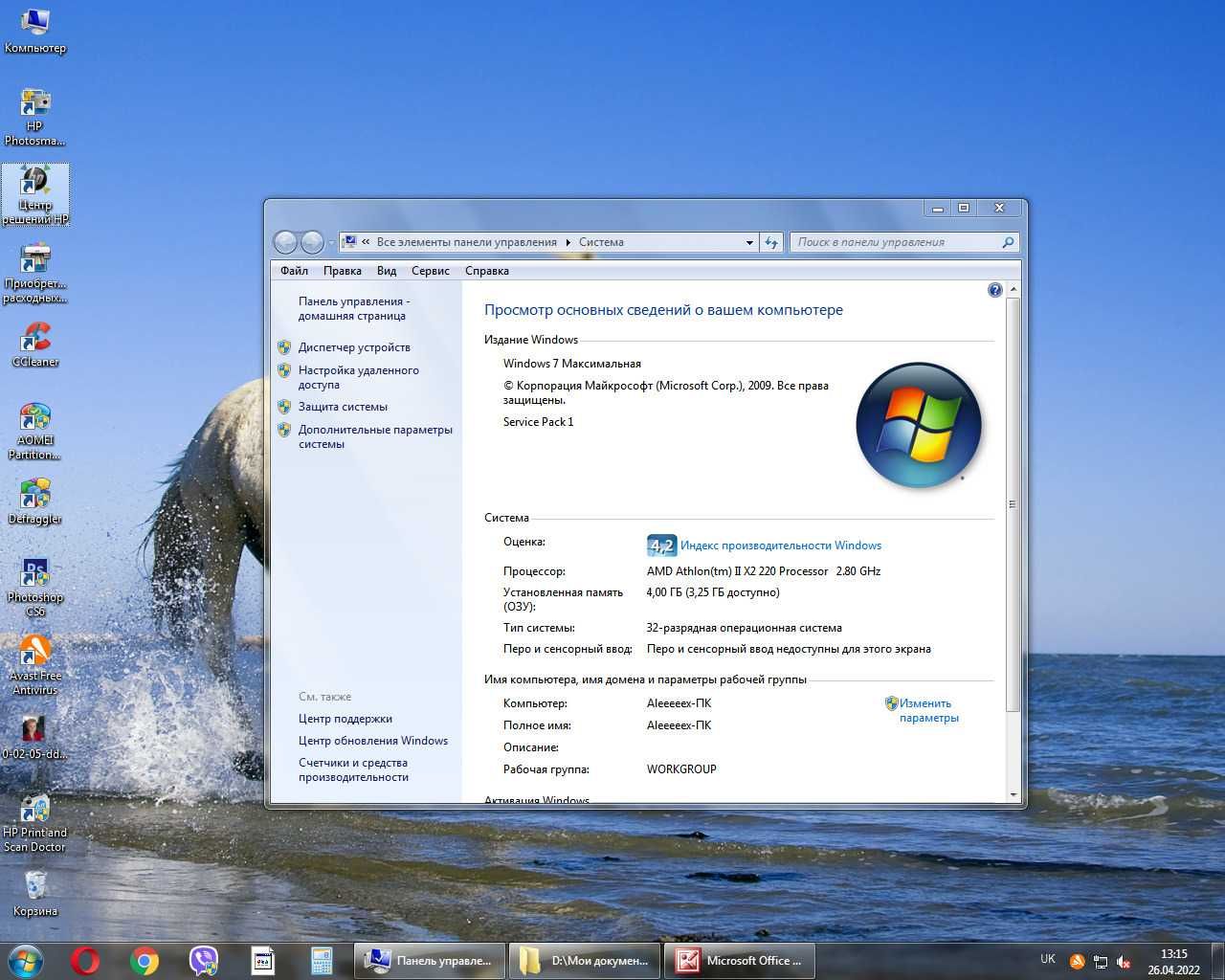Click the network tray icon
The image size is (1225, 980).
pyautogui.click(x=1101, y=962)
